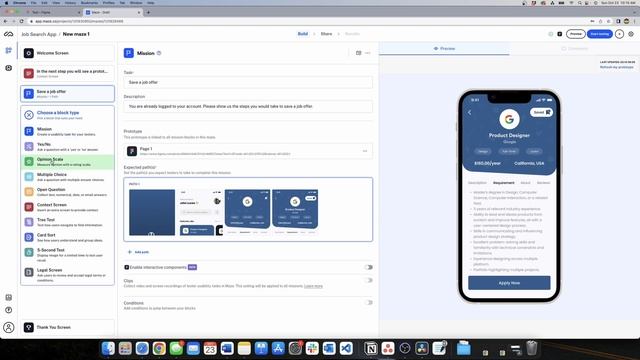
Task: Click the layout icon beside Mission options
Action: click(x=358, y=53)
